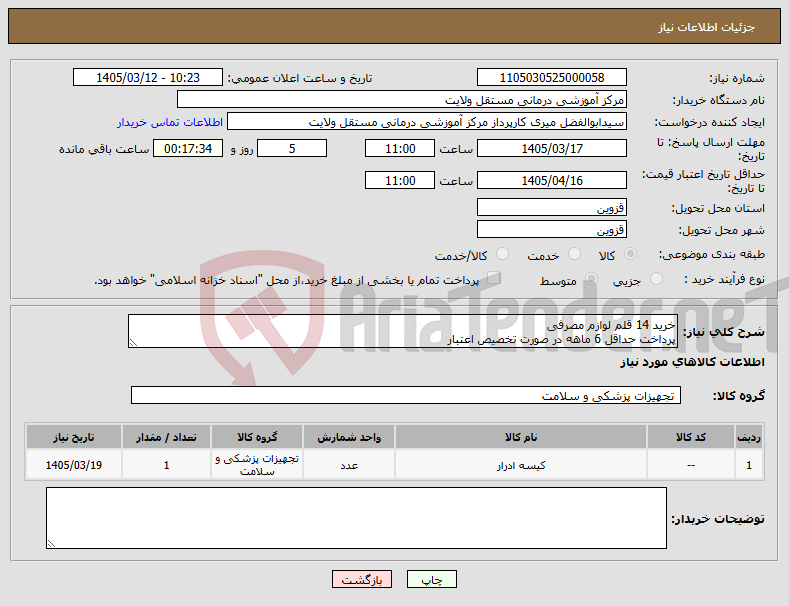Click the countdown timer field 00:17:34
Image resolution: width=789 pixels, height=606 pixels.
(x=188, y=148)
